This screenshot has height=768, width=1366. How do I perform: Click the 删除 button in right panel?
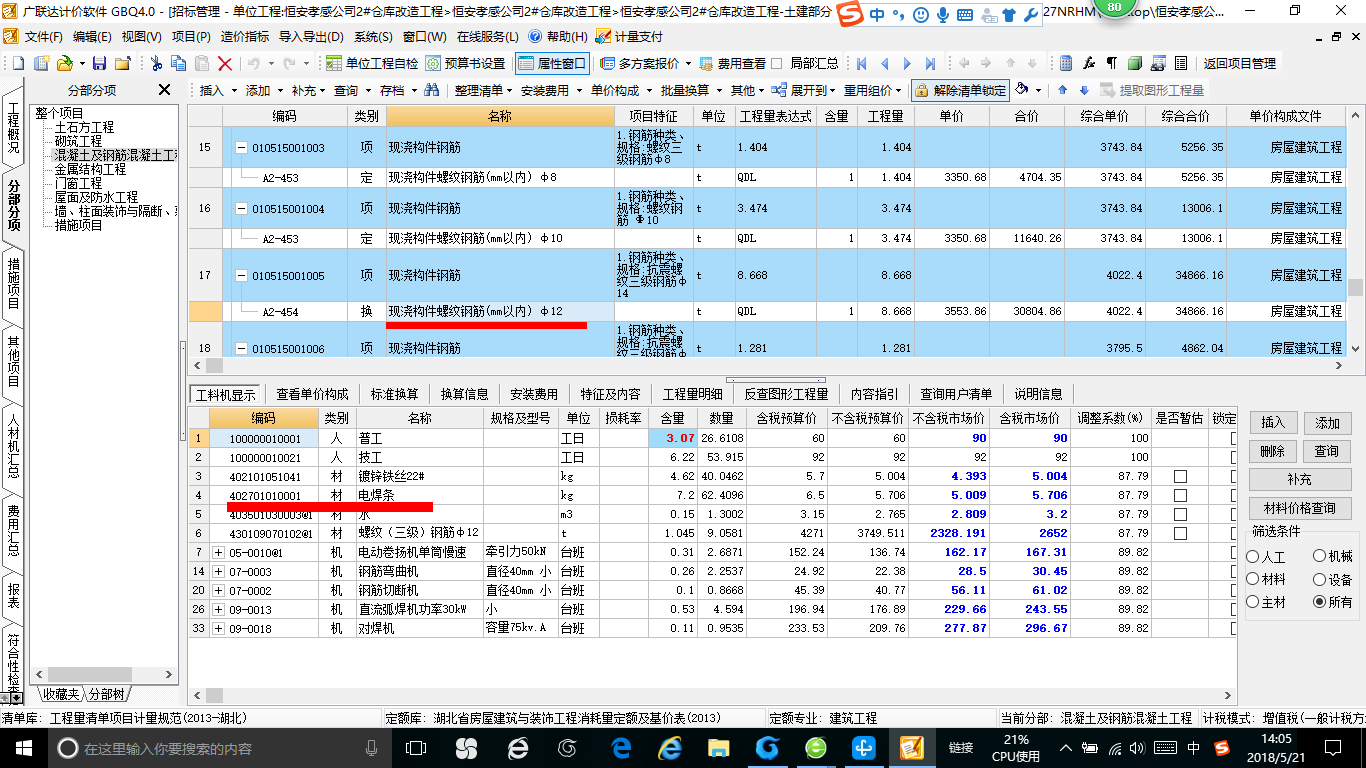click(1273, 451)
